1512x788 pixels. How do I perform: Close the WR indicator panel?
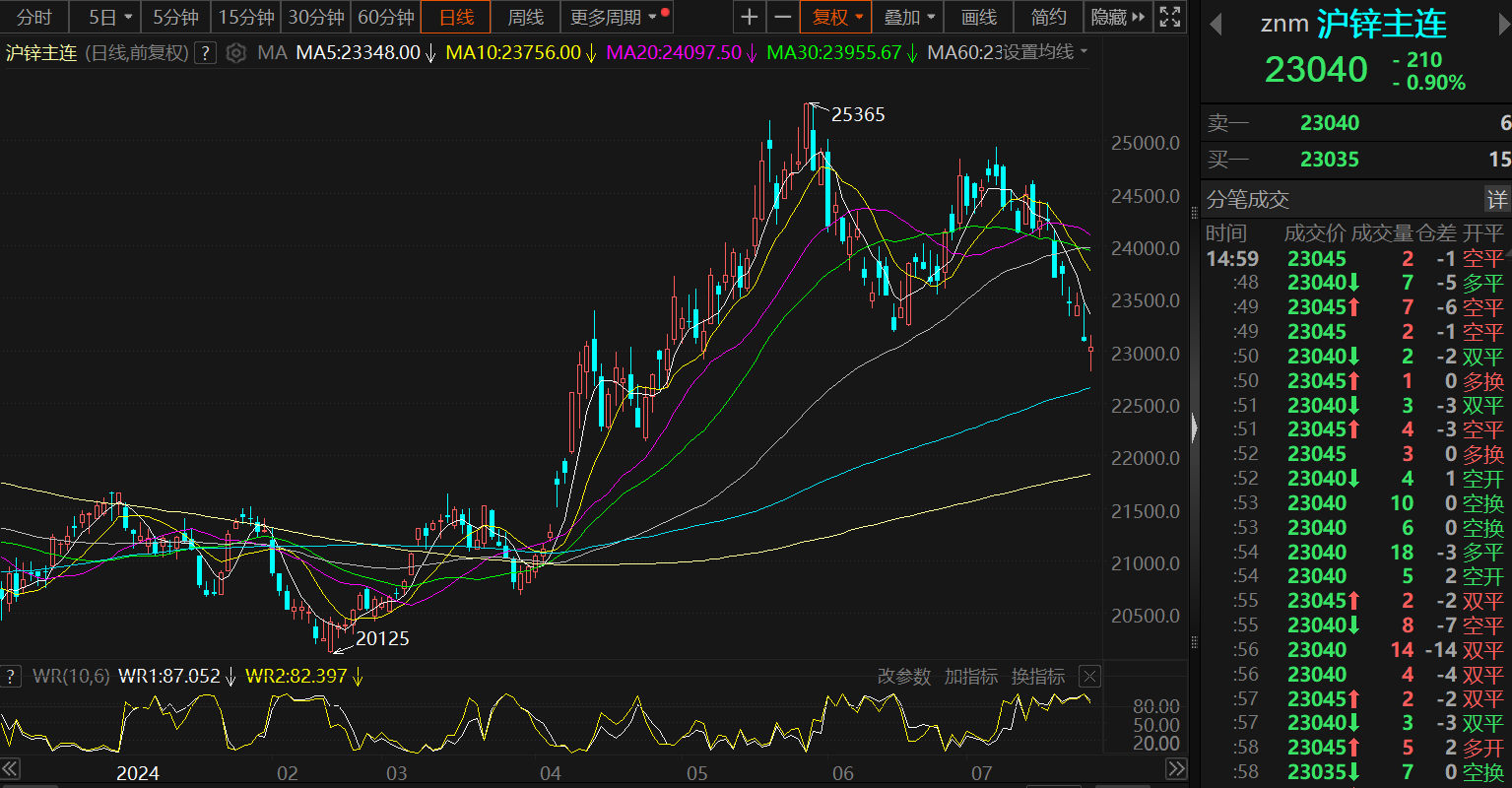(1088, 676)
